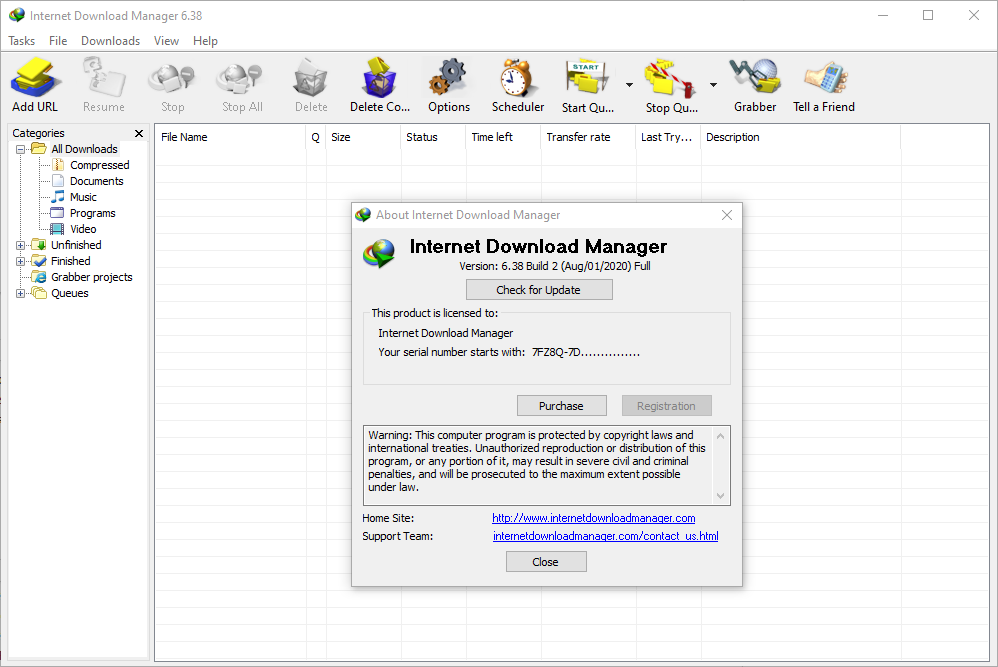This screenshot has height=667, width=998.
Task: Sort by Time left column header
Action: click(503, 137)
